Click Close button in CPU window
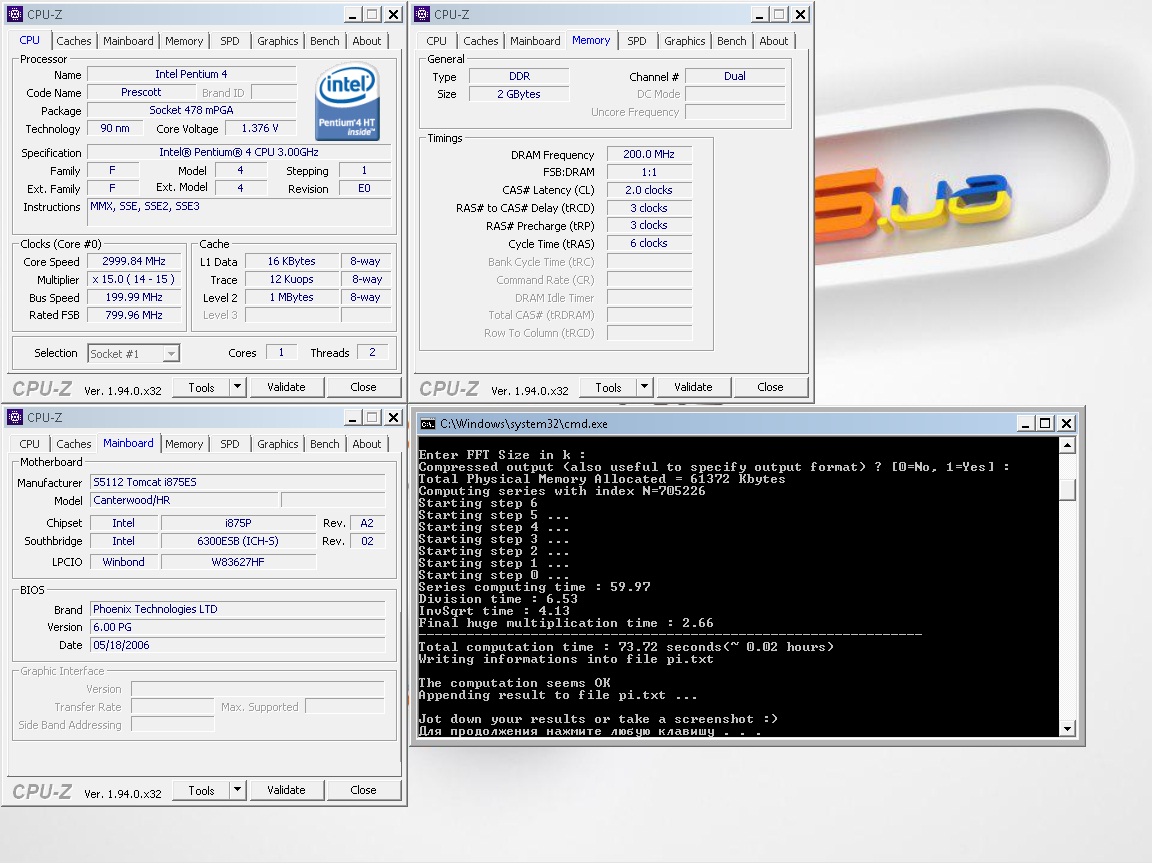The height and width of the screenshot is (864, 1152). 363,387
